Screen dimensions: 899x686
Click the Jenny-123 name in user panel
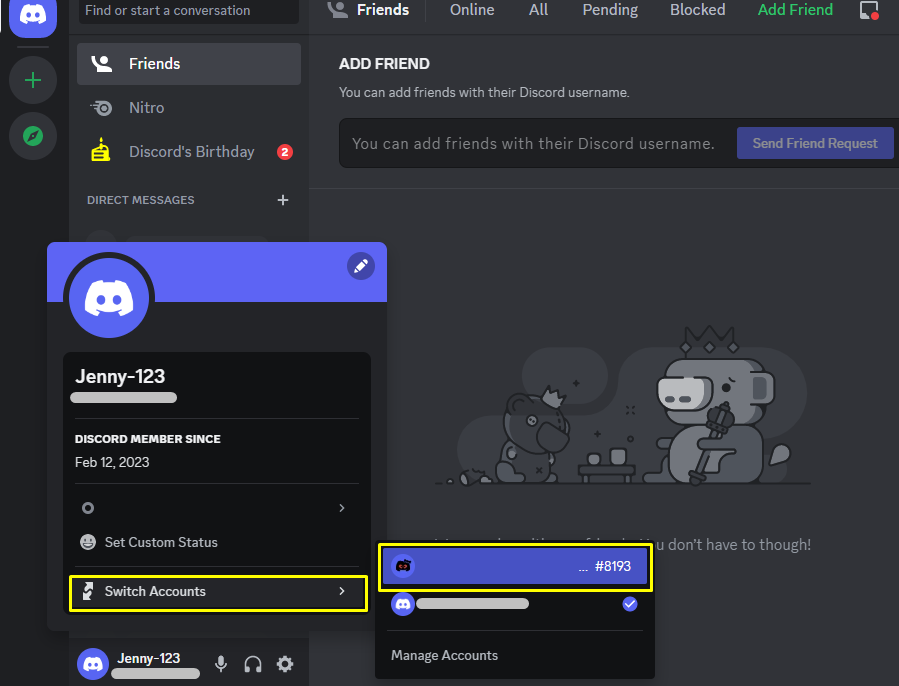(148, 658)
